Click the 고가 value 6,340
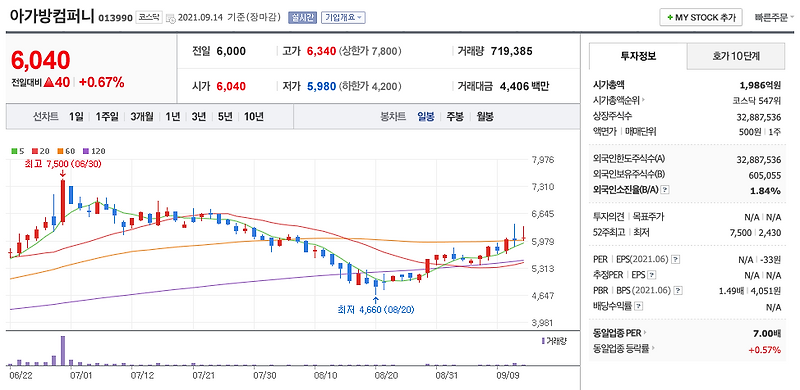The image size is (800, 390). click(x=321, y=51)
